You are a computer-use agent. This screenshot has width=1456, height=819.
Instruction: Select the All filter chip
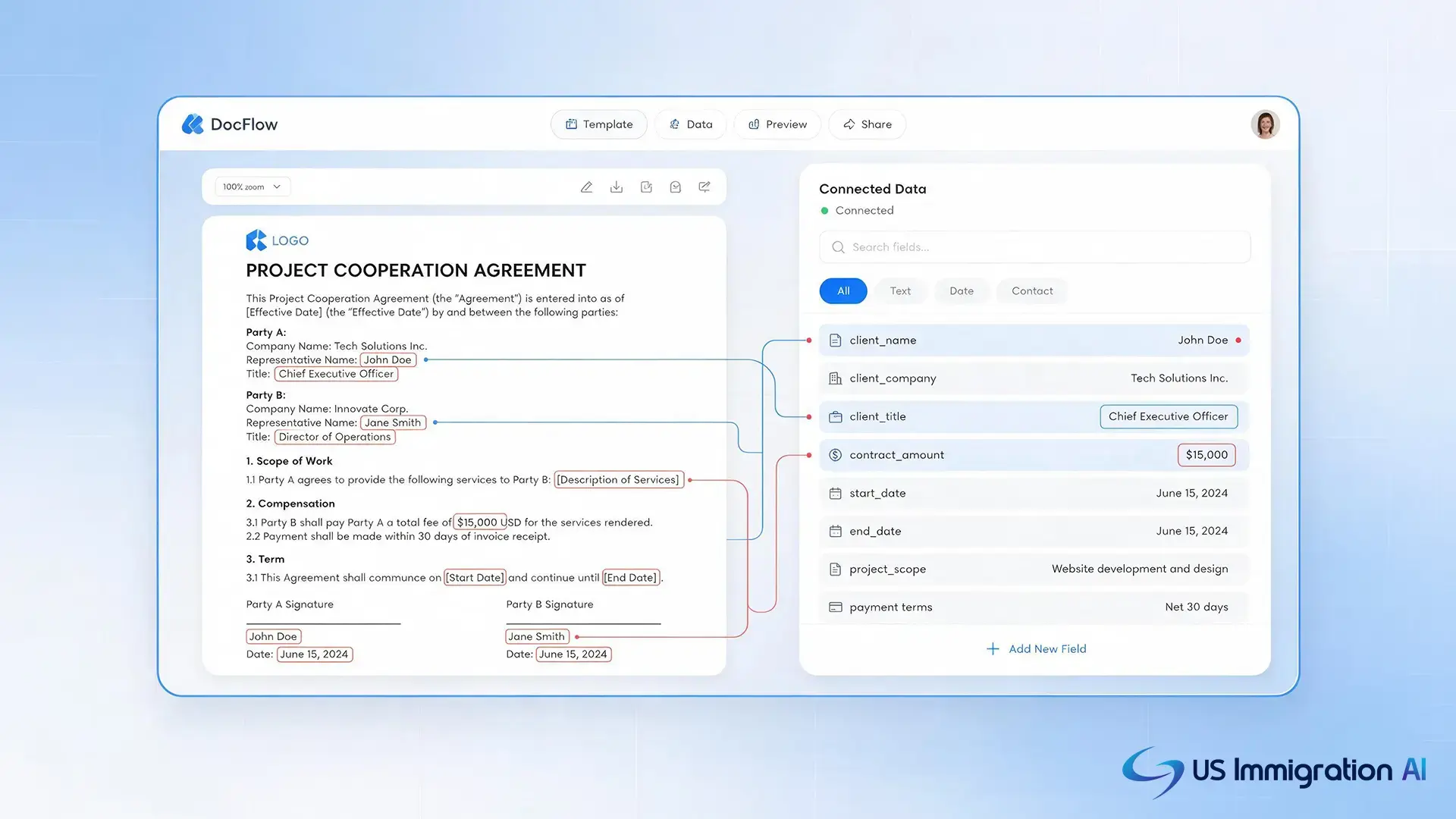click(x=843, y=291)
